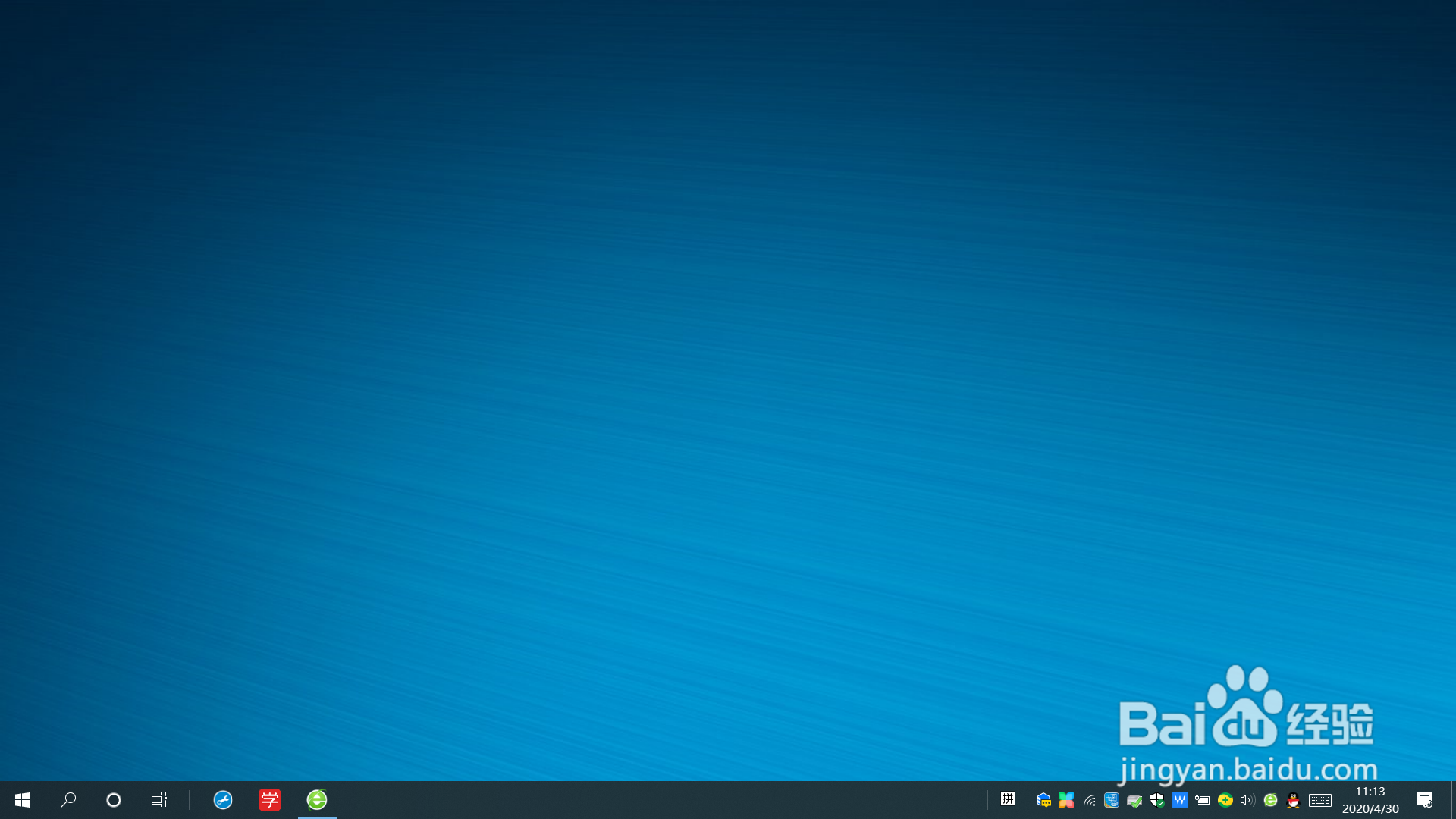Image resolution: width=1456 pixels, height=819 pixels.
Task: Open green 360 plus tray icon
Action: 1225,800
